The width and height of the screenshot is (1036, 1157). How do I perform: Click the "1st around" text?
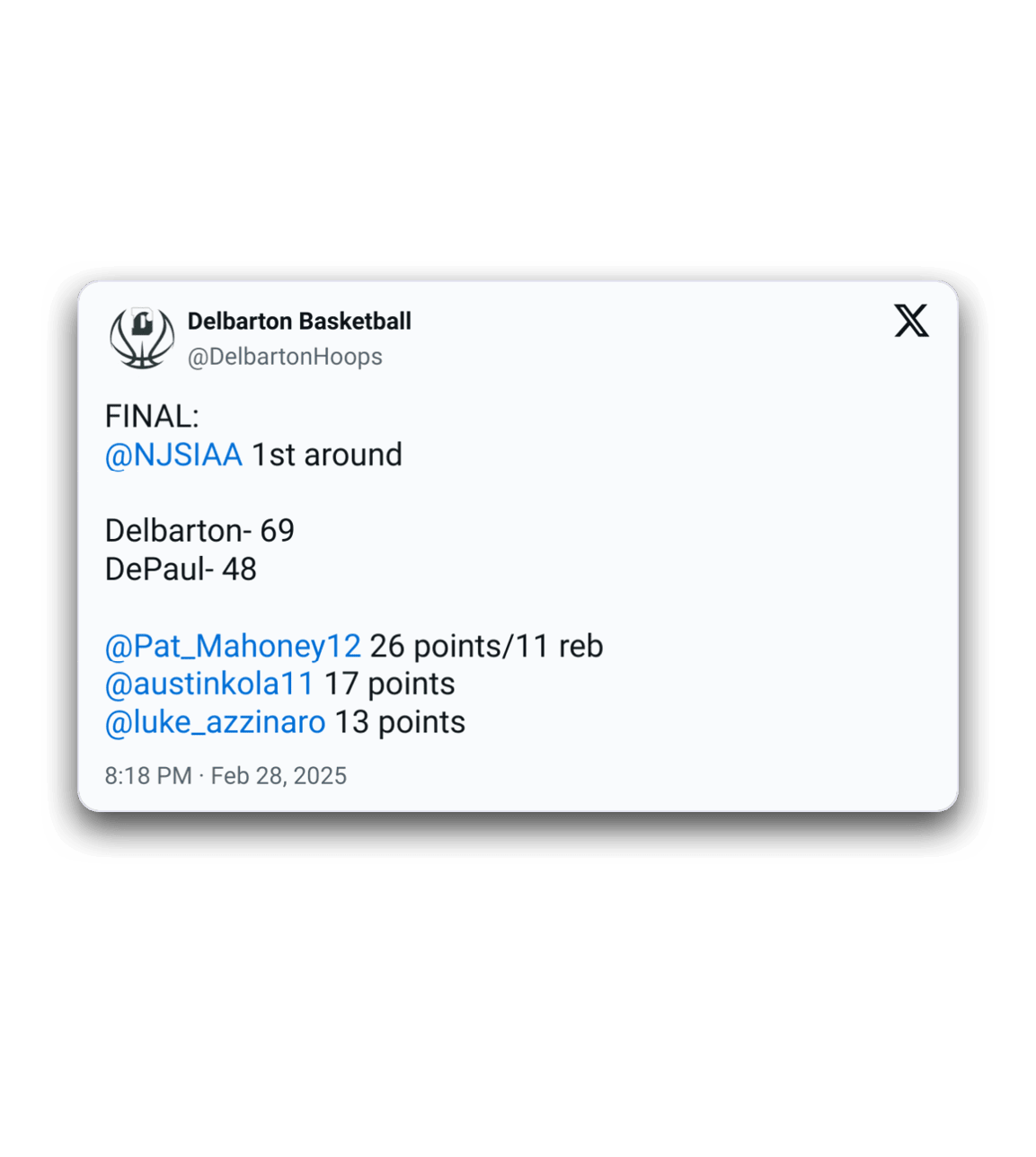(326, 455)
